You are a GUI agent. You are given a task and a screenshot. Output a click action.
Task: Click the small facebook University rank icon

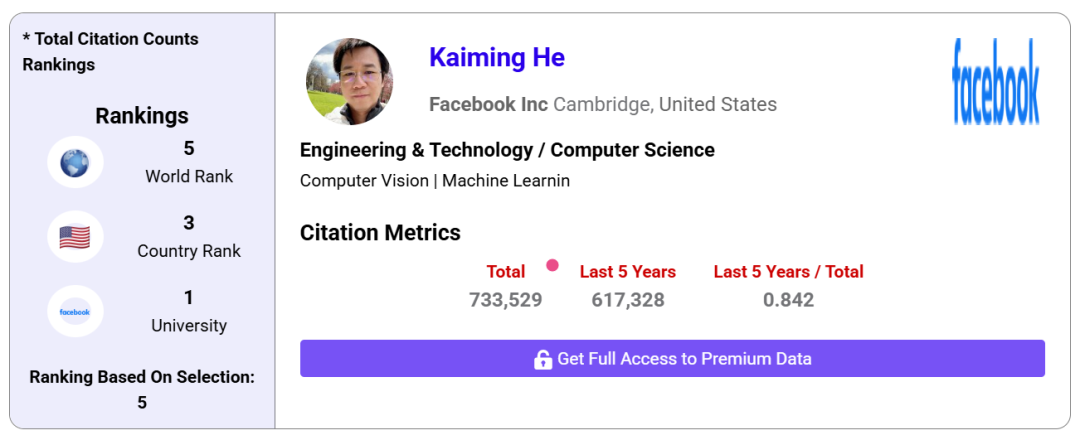pyautogui.click(x=75, y=312)
